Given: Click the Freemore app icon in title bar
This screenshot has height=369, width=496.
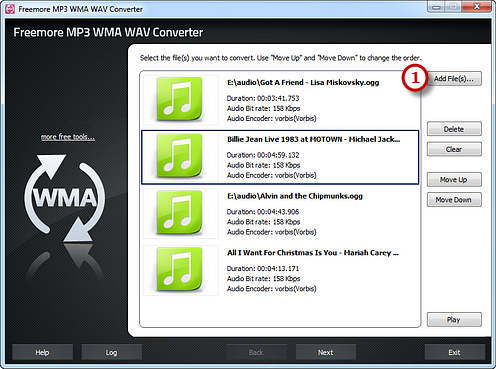Looking at the screenshot, I should tap(10, 9).
